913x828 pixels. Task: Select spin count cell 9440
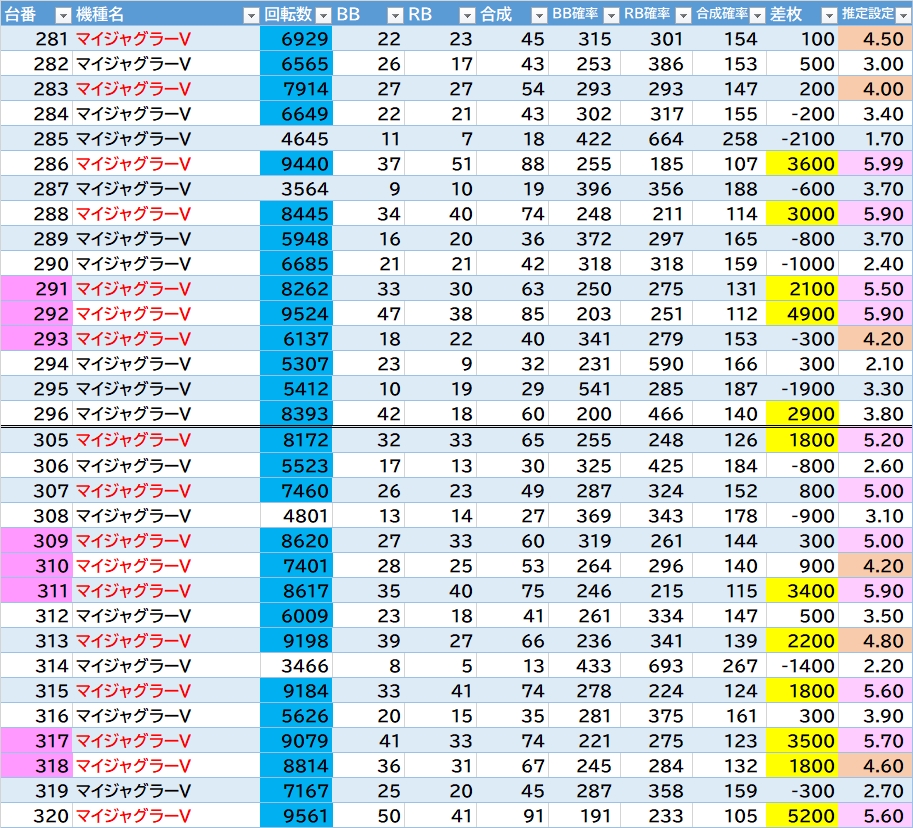296,164
